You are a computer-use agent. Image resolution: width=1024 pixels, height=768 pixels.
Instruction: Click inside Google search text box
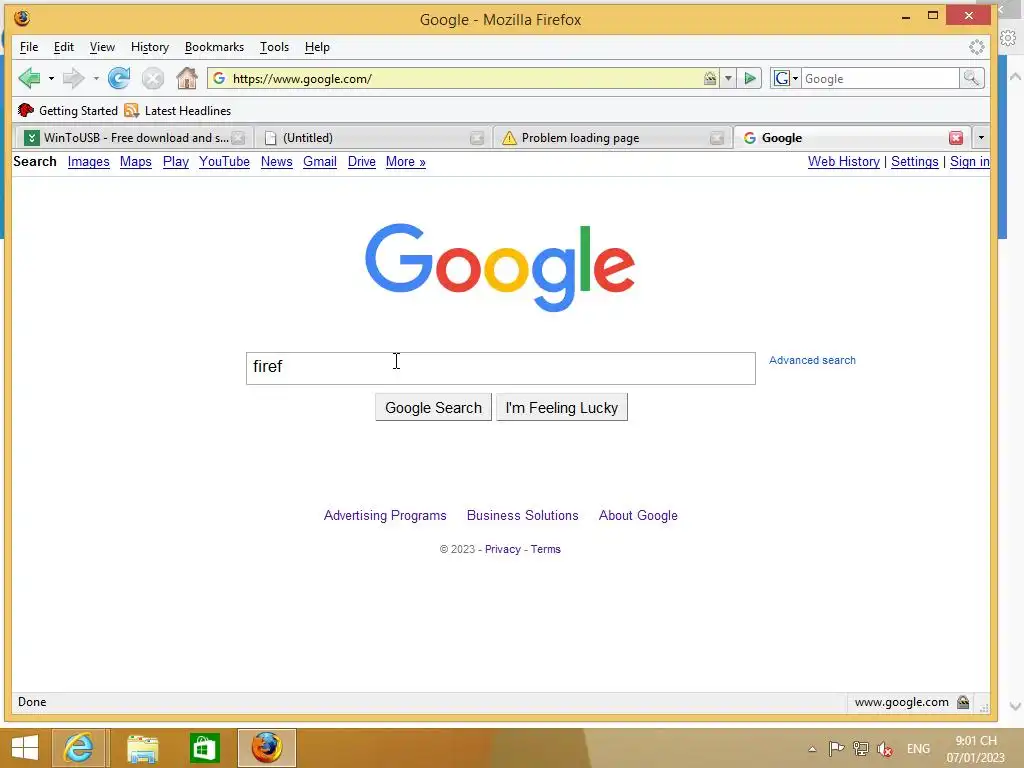[500, 368]
